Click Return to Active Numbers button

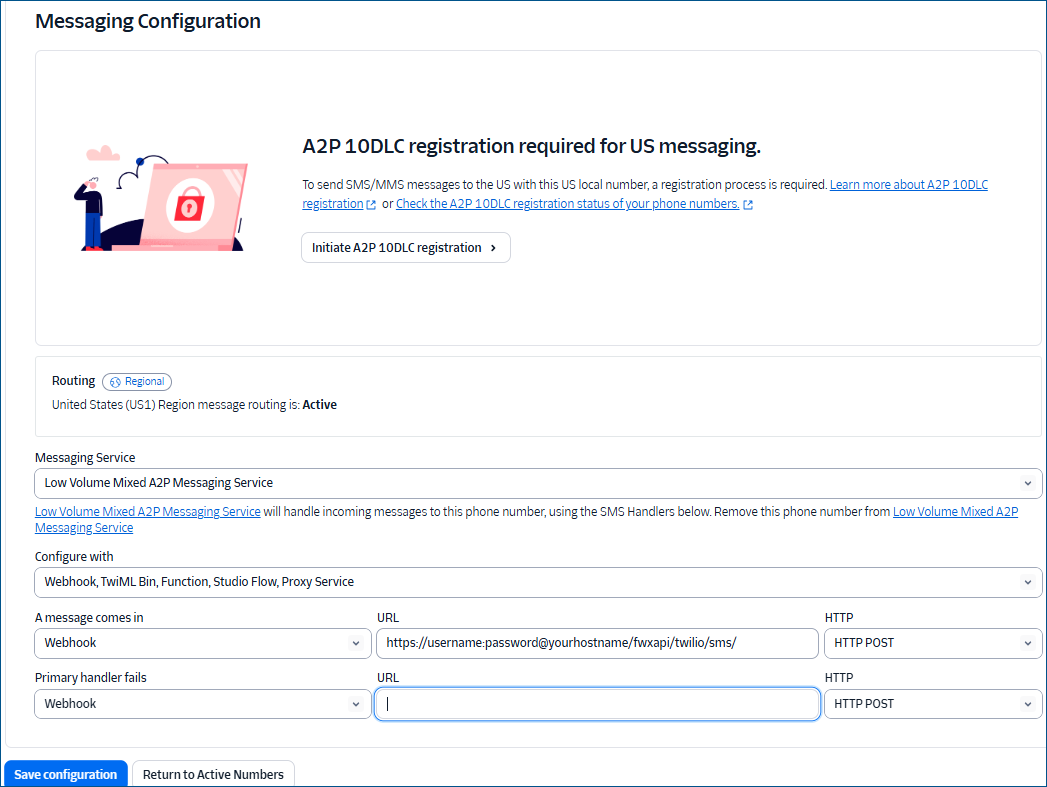coord(213,774)
